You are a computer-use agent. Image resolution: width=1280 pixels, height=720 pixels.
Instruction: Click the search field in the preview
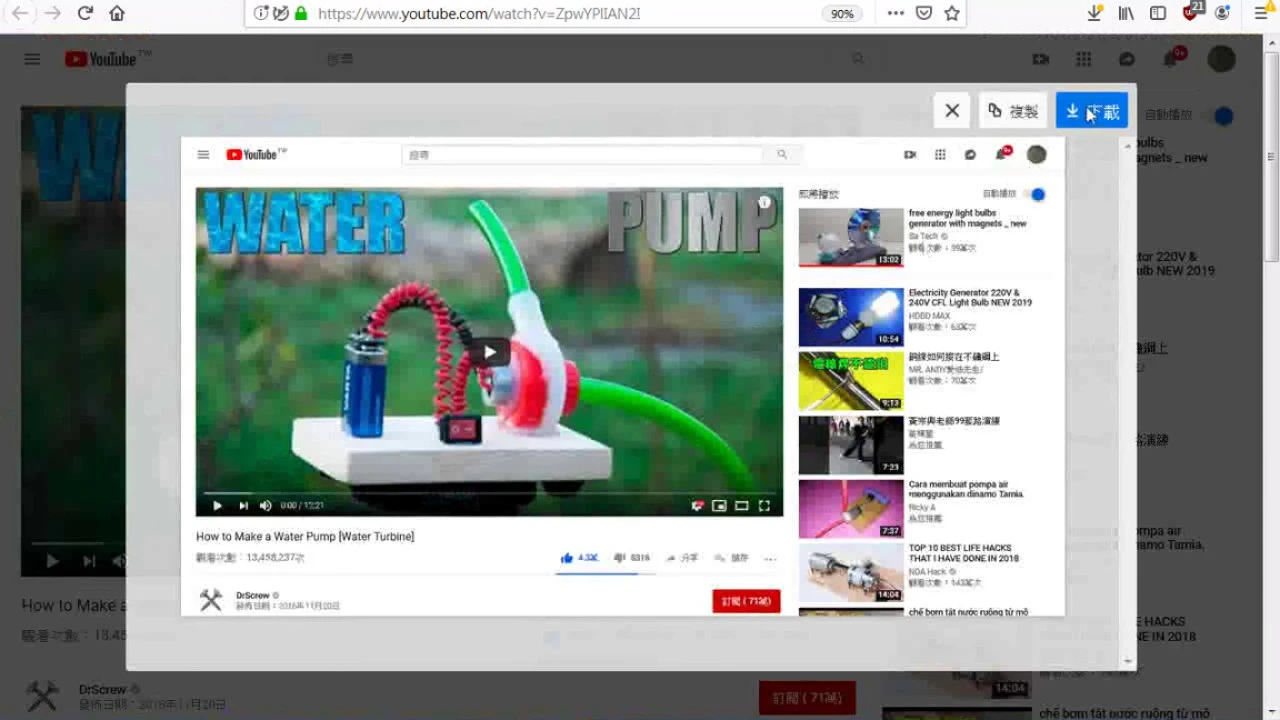583,155
